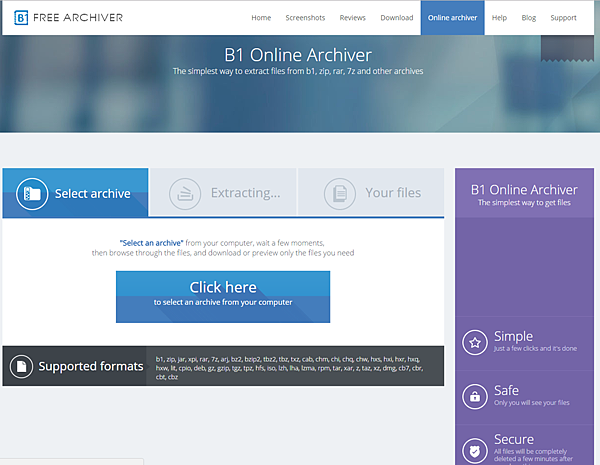Screen dimensions: 600x465
Task: Open the Download page
Action: 397,18
